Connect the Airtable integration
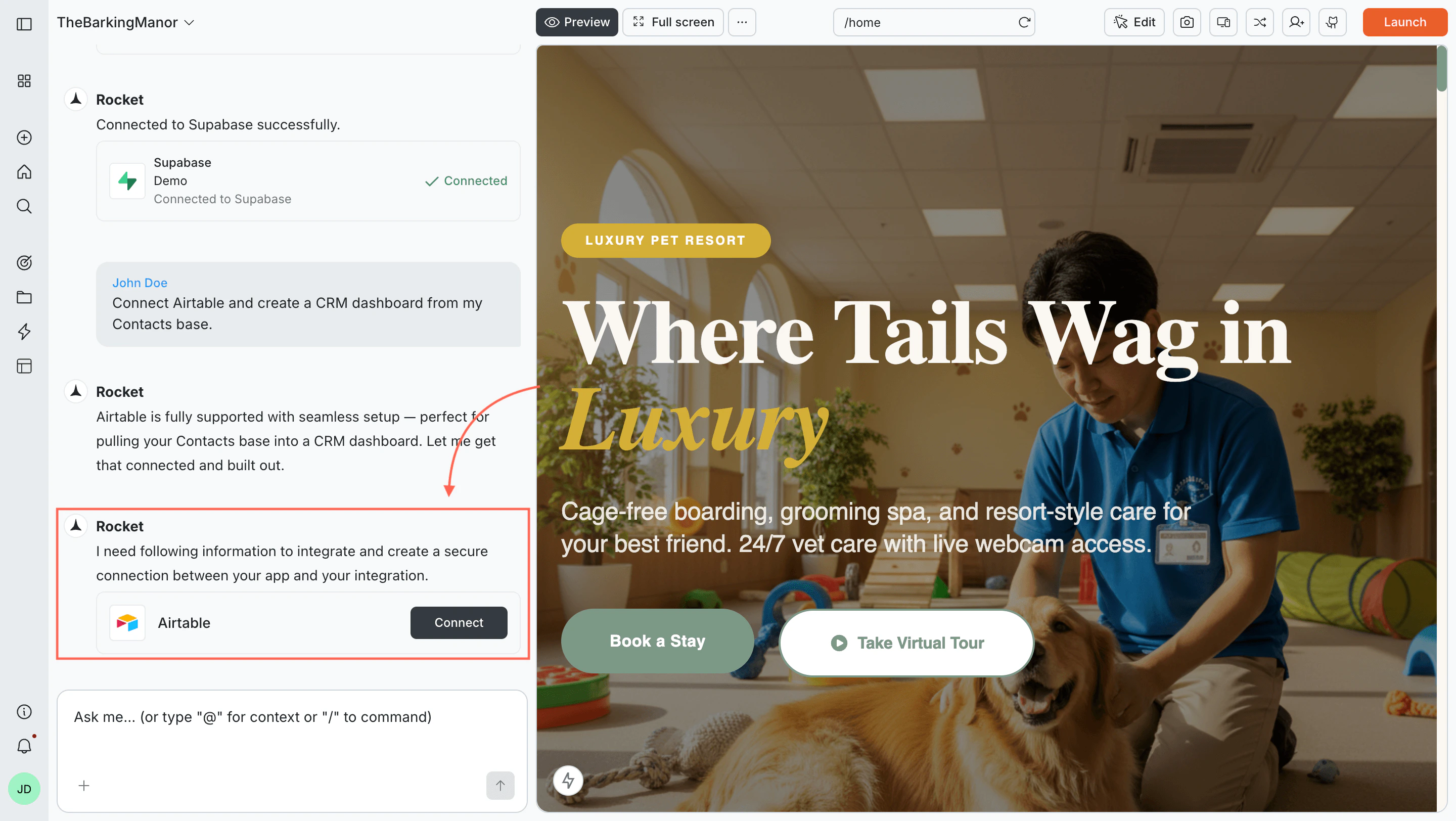The image size is (1456, 821). pyautogui.click(x=459, y=622)
